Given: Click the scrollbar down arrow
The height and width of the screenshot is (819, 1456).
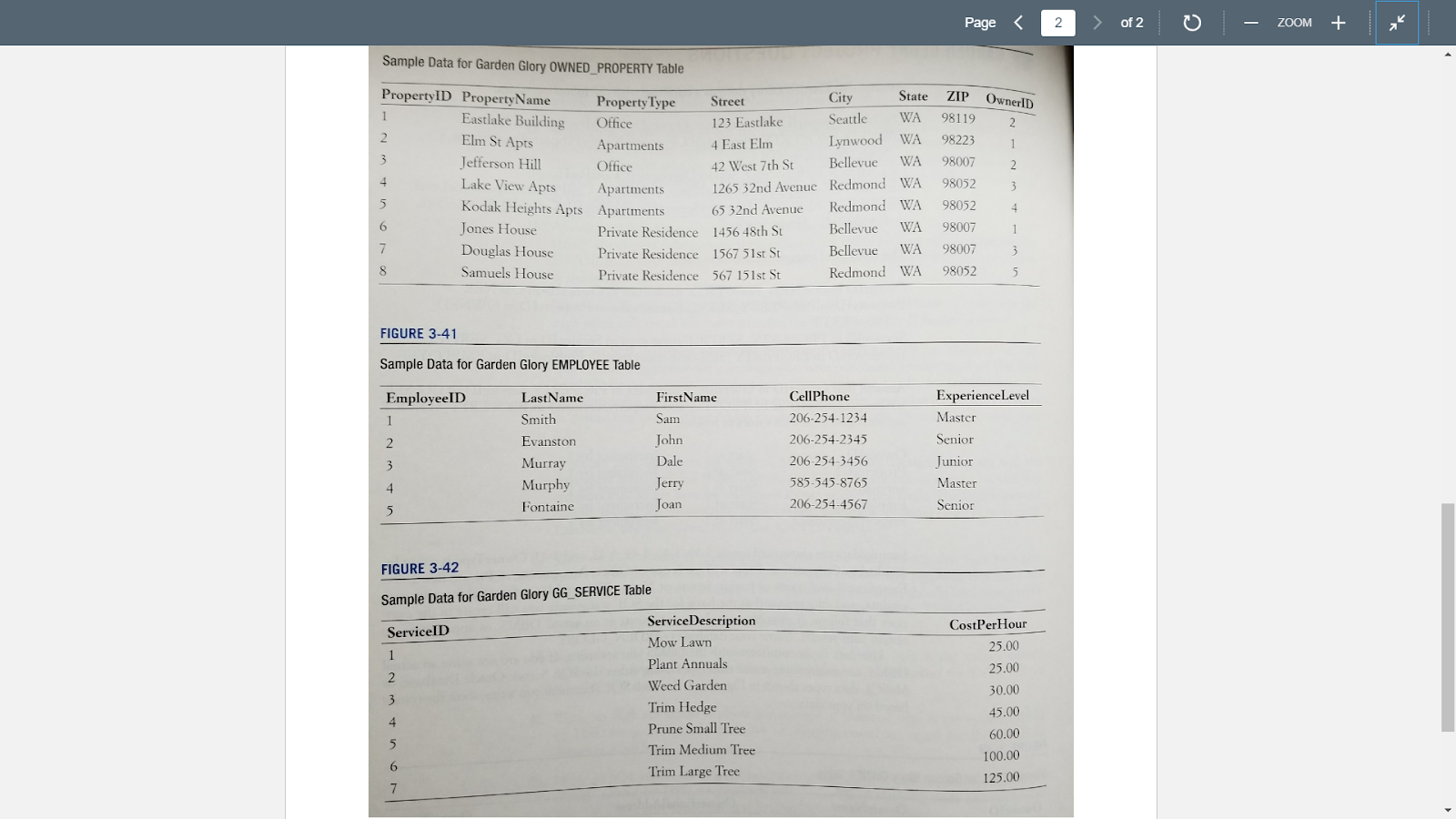Looking at the screenshot, I should [1448, 810].
